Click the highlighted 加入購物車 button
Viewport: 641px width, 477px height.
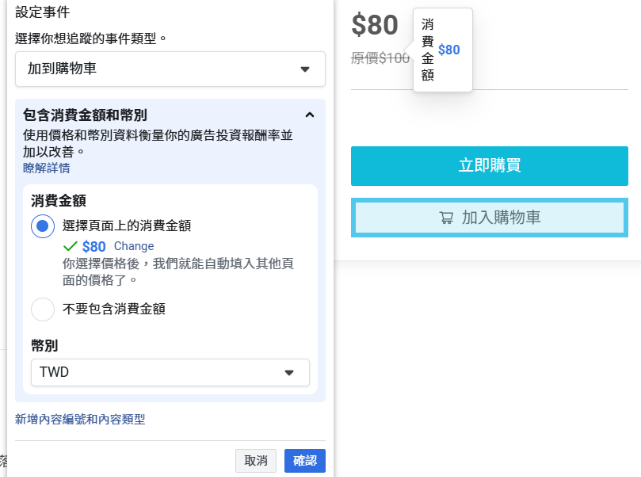coord(489,217)
